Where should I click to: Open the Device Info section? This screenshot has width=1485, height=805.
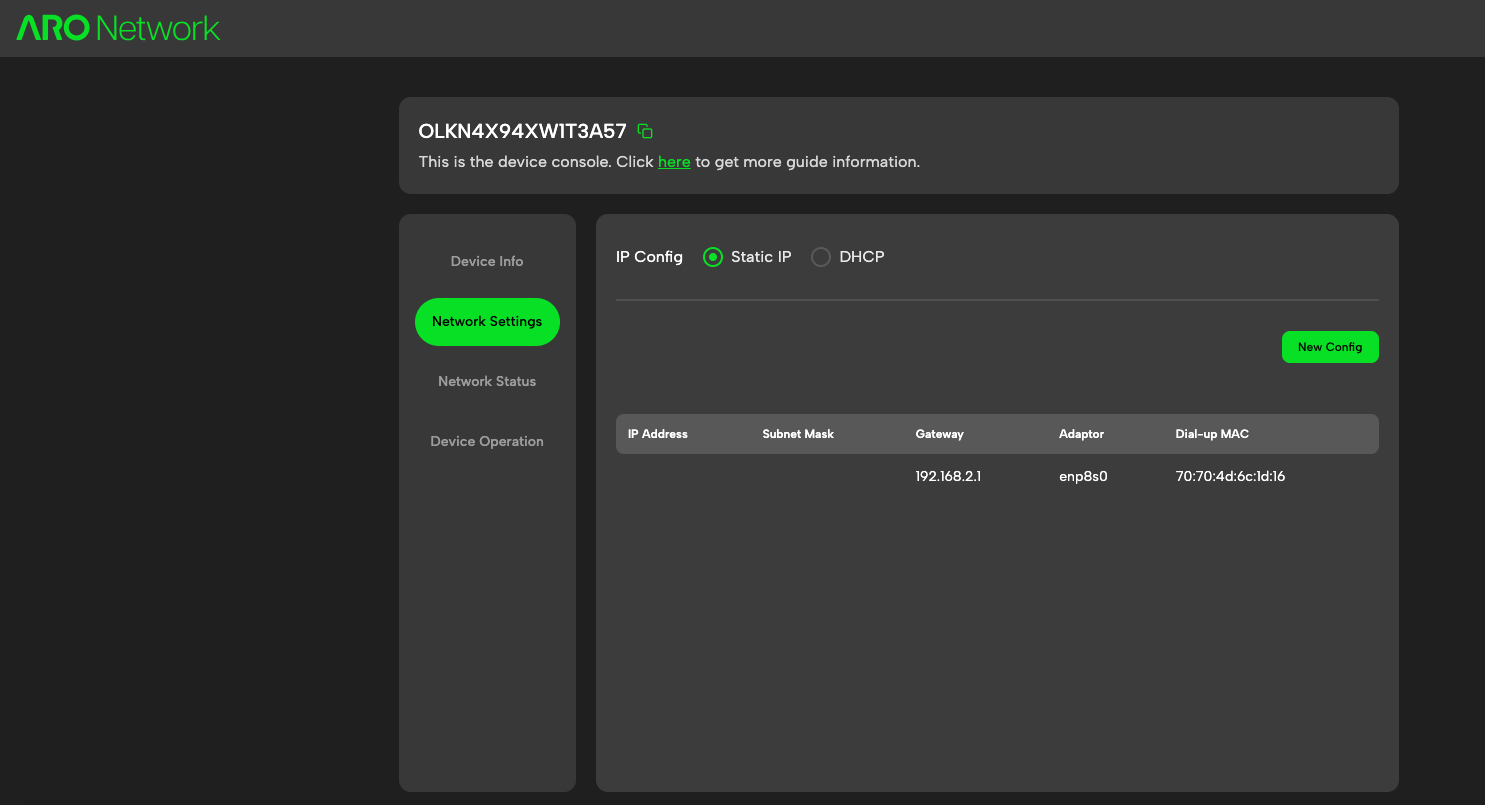[x=487, y=261]
